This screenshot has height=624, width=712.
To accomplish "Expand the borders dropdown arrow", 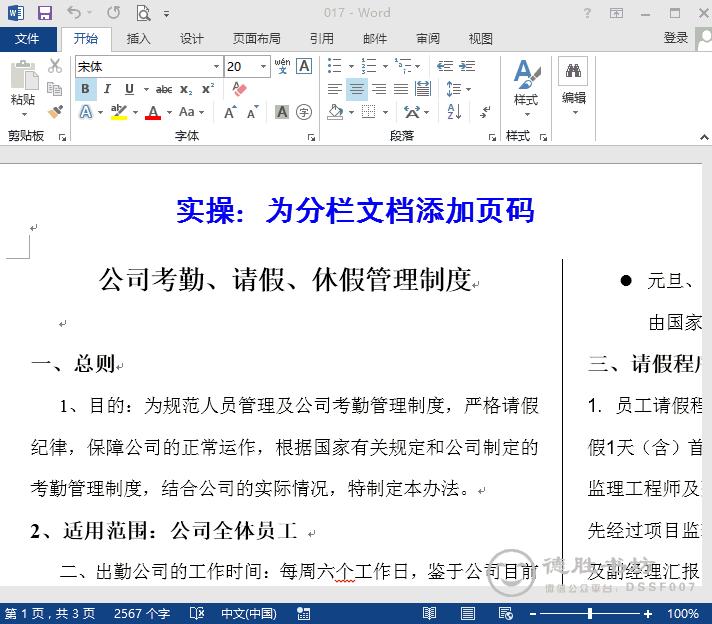I will [386, 112].
